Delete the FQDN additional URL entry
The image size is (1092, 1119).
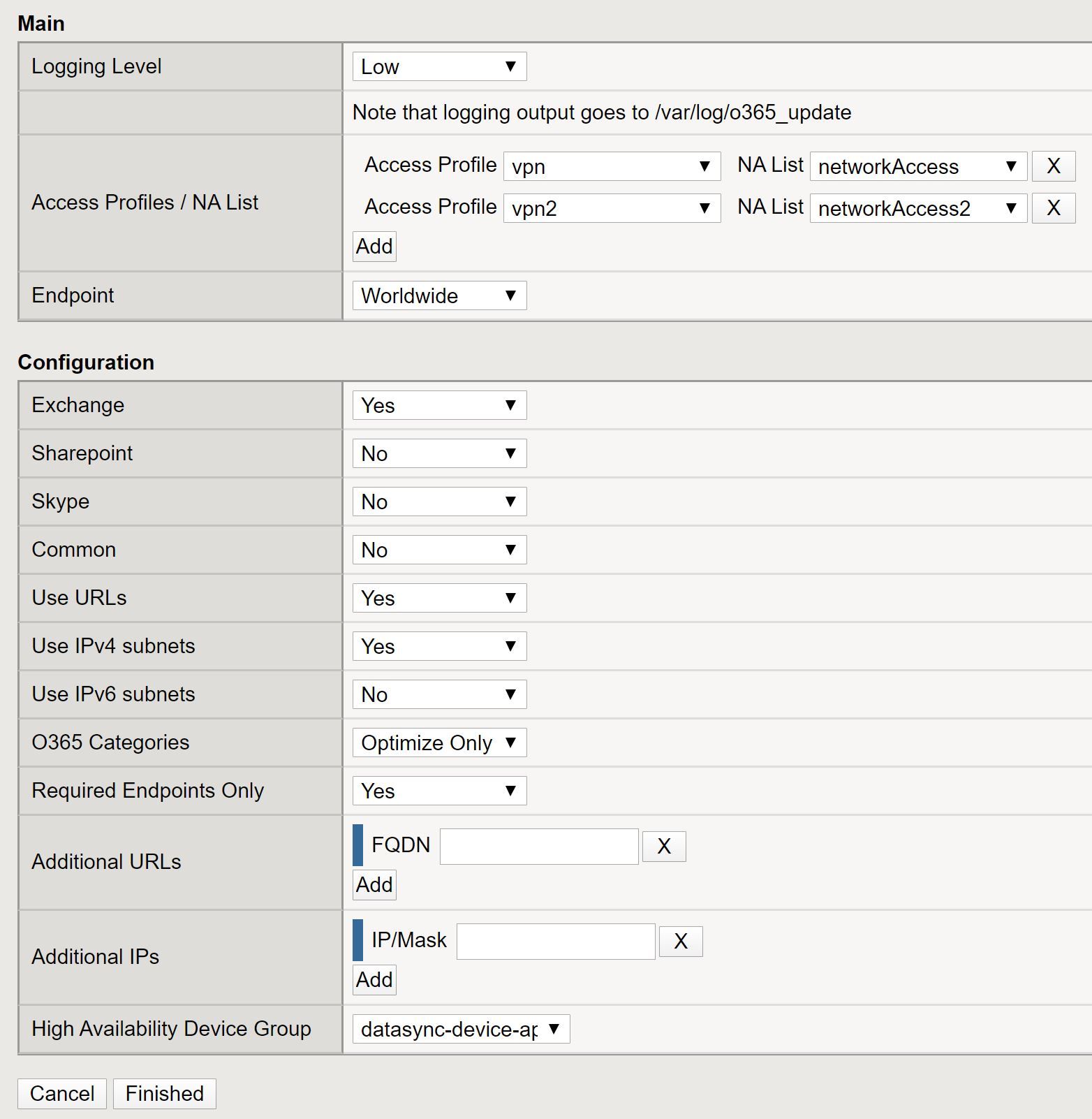coord(663,847)
